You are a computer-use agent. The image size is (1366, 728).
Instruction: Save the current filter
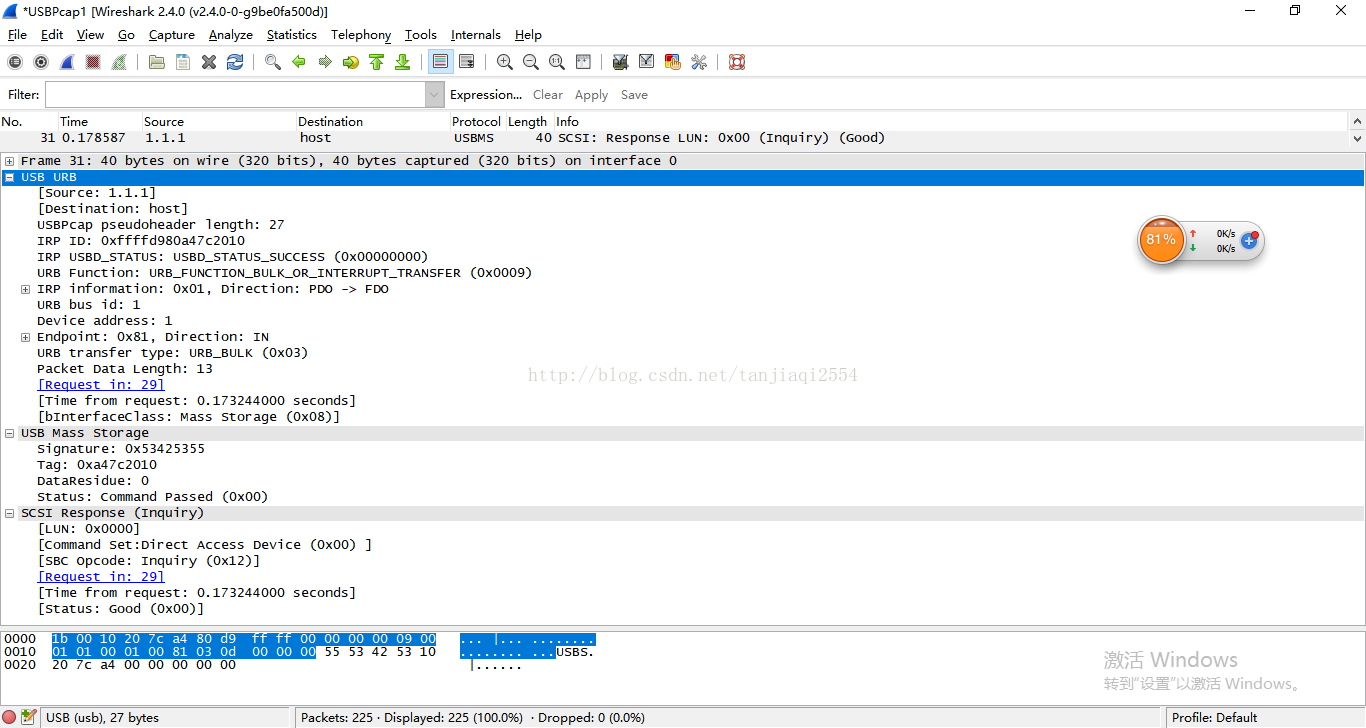(x=634, y=95)
